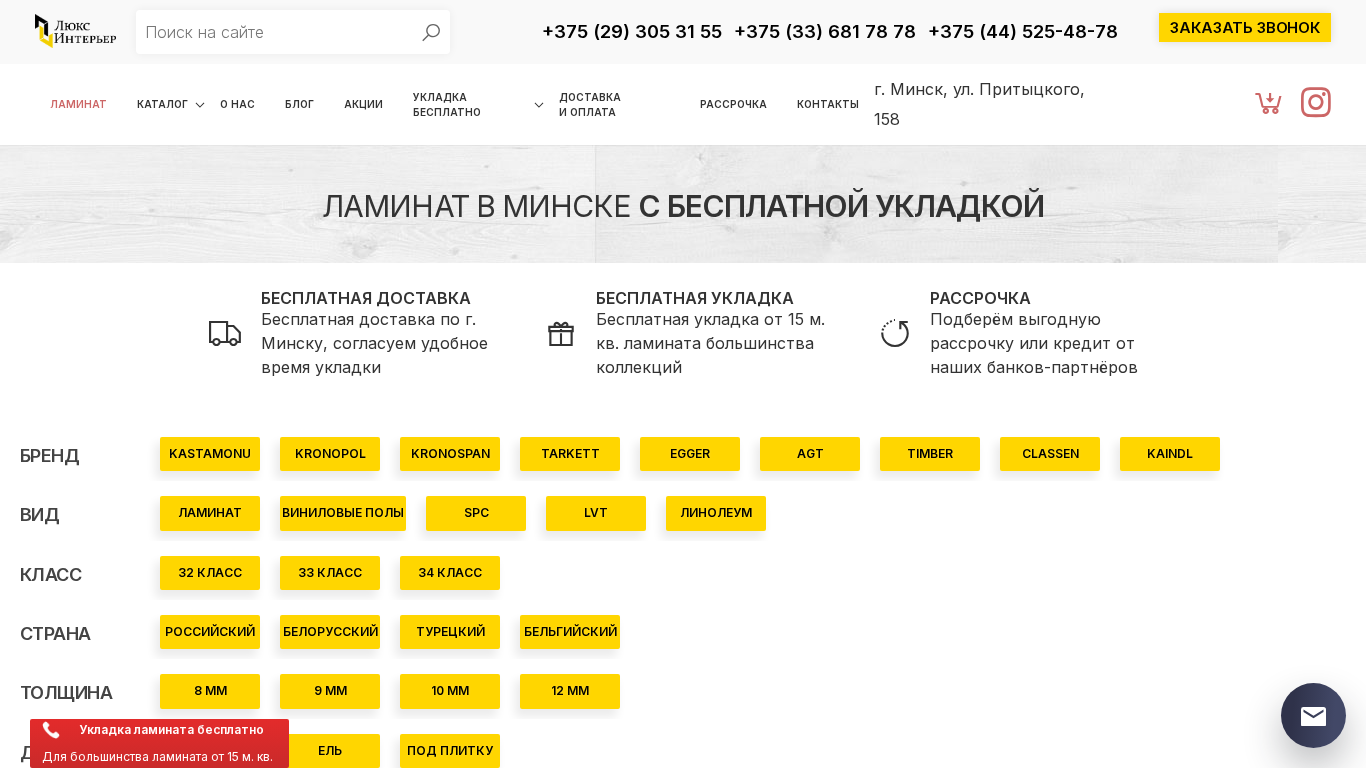The image size is (1366, 768).
Task: Click the Бесплатная доставка heading
Action: click(366, 298)
